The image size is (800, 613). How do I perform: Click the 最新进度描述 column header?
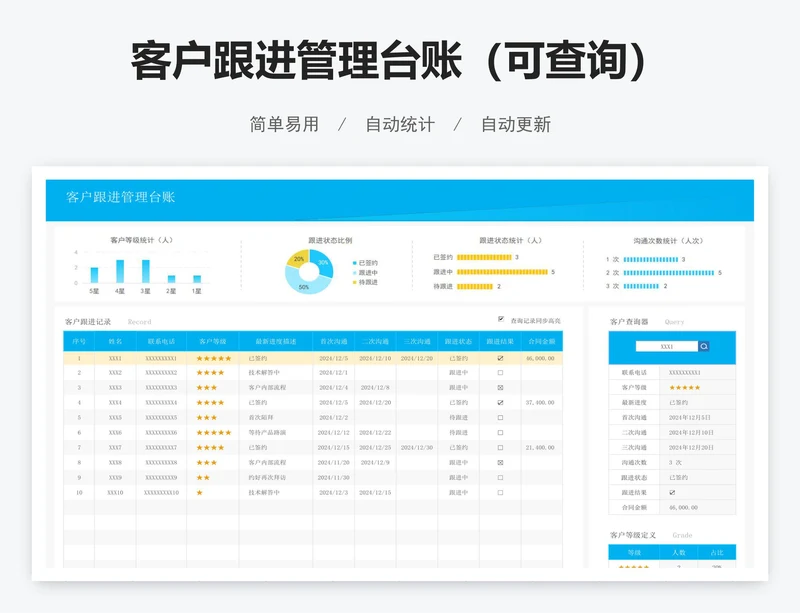pos(276,341)
